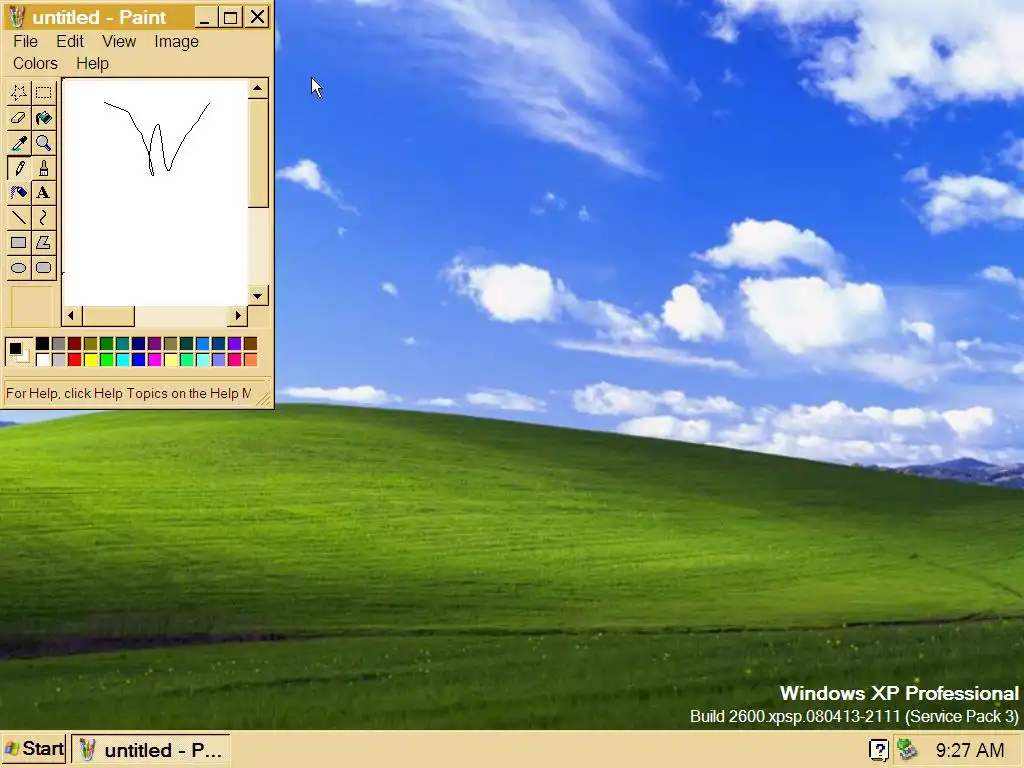Click the horizontal scrollbar left arrow

[x=71, y=316]
